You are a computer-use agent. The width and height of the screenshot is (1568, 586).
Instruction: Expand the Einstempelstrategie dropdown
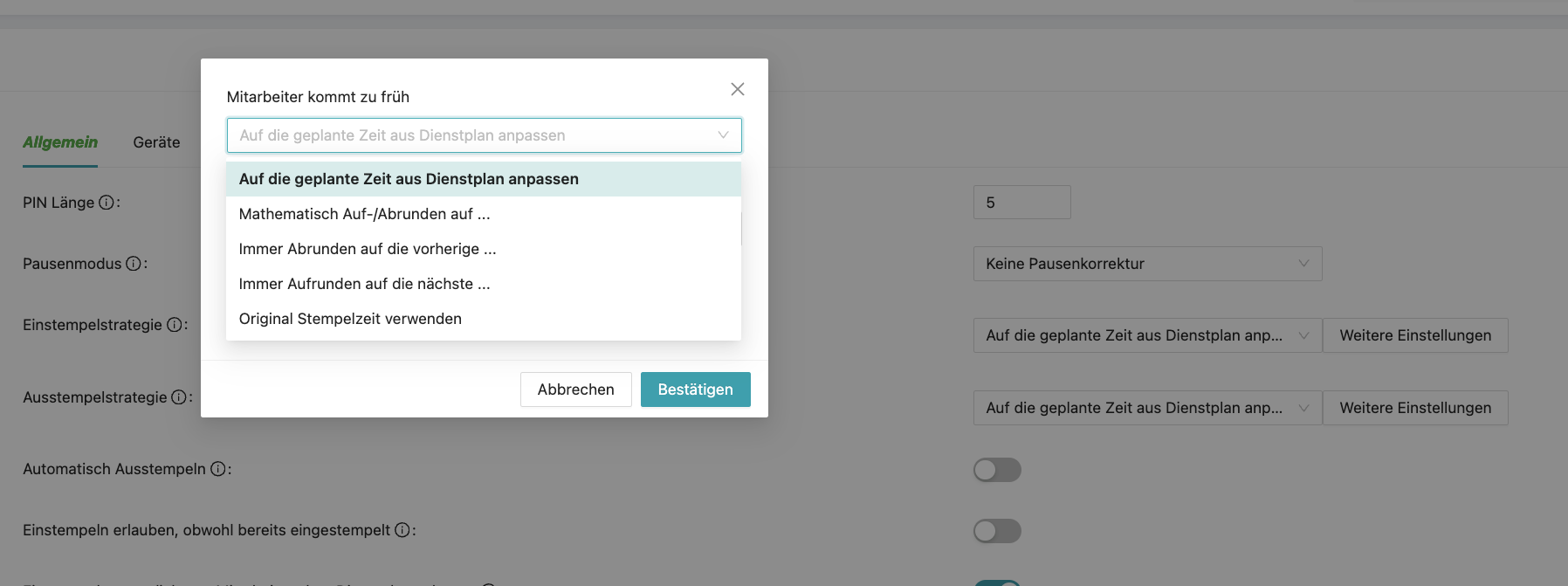(1146, 335)
